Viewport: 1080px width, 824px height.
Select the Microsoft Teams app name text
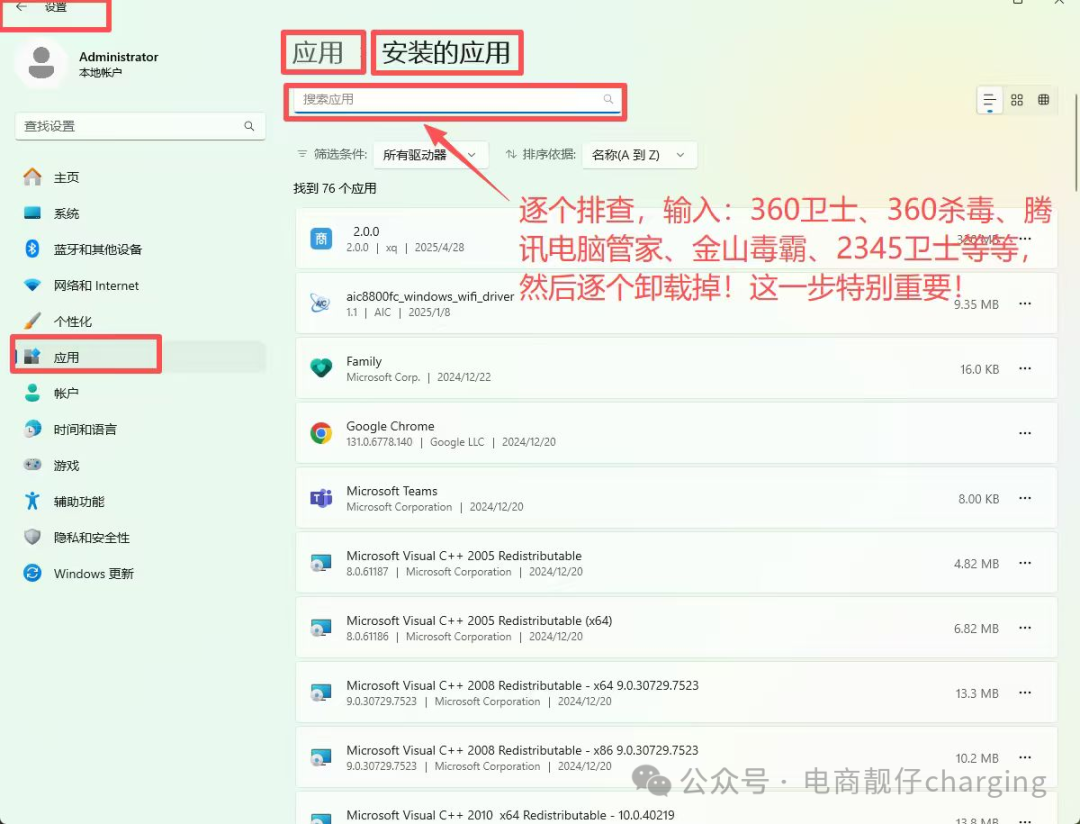[391, 491]
